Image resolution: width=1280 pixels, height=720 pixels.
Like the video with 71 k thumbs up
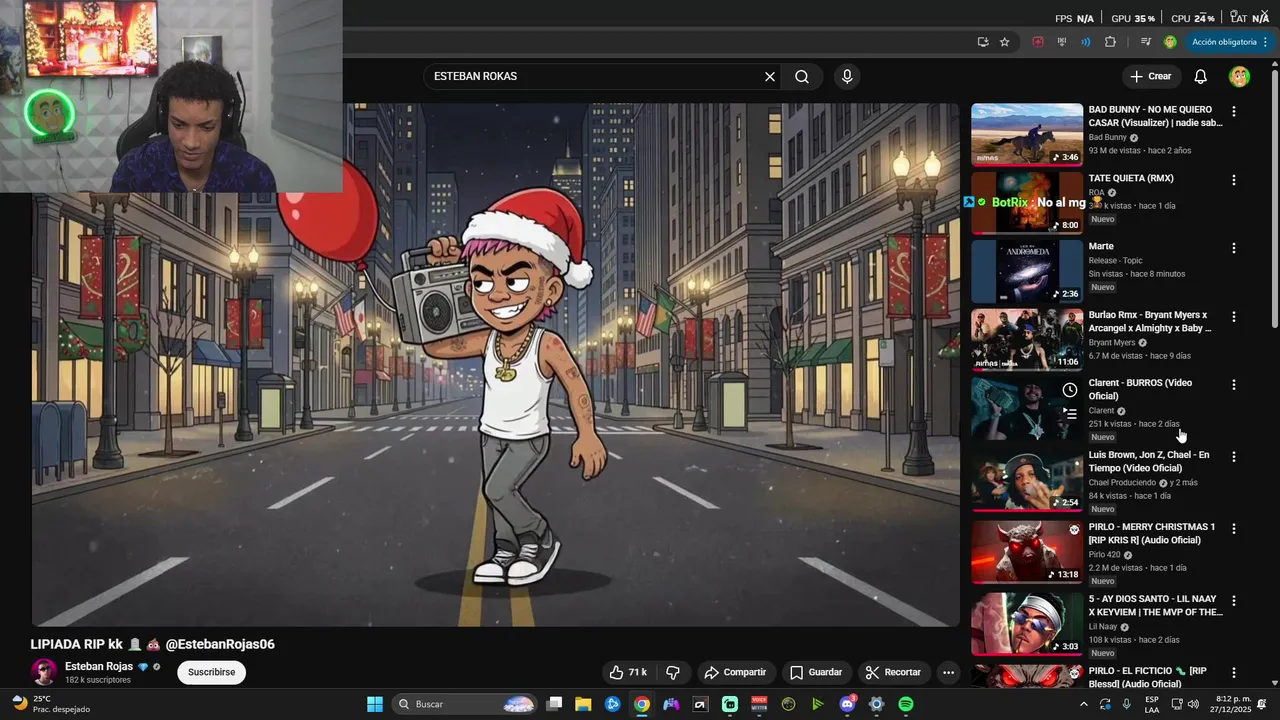coord(628,673)
